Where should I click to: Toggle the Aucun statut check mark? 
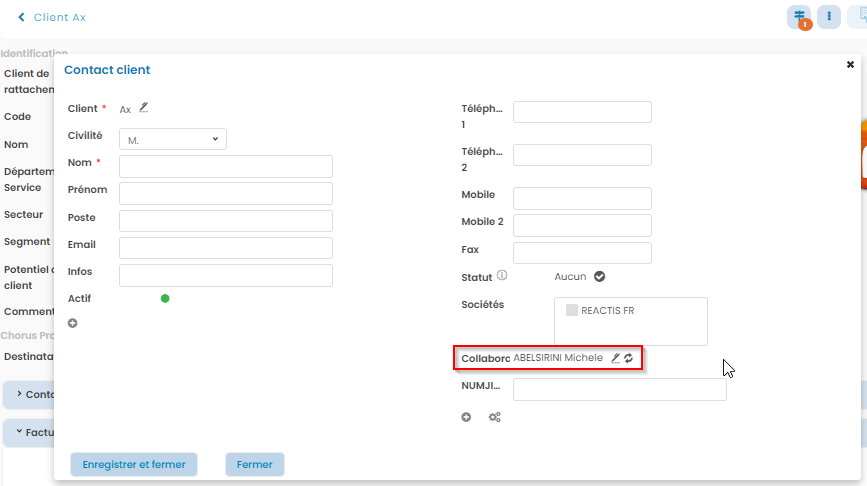pos(599,277)
